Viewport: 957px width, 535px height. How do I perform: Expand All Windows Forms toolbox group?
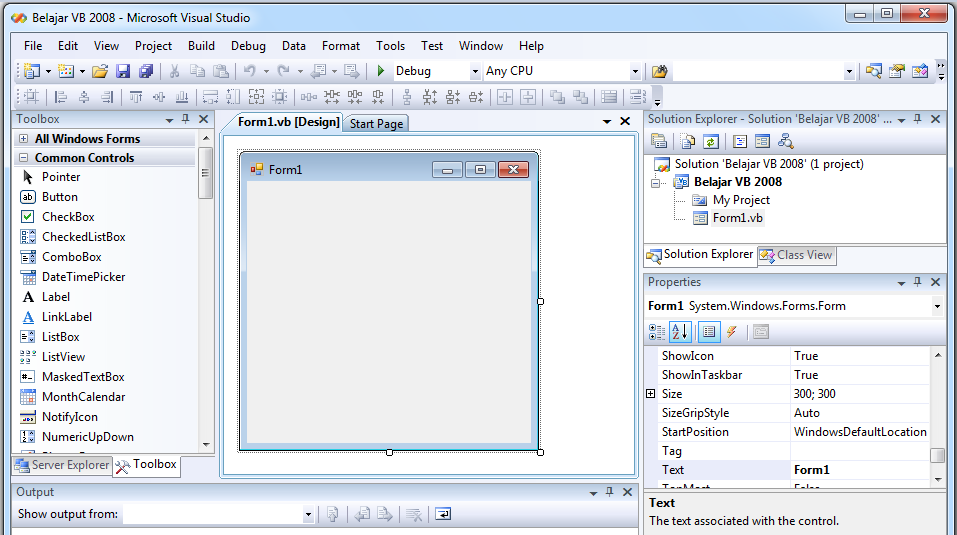click(x=23, y=138)
